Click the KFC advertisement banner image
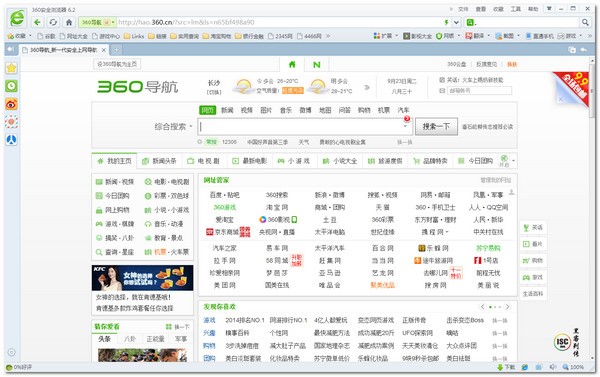The height and width of the screenshot is (377, 600). [x=142, y=278]
